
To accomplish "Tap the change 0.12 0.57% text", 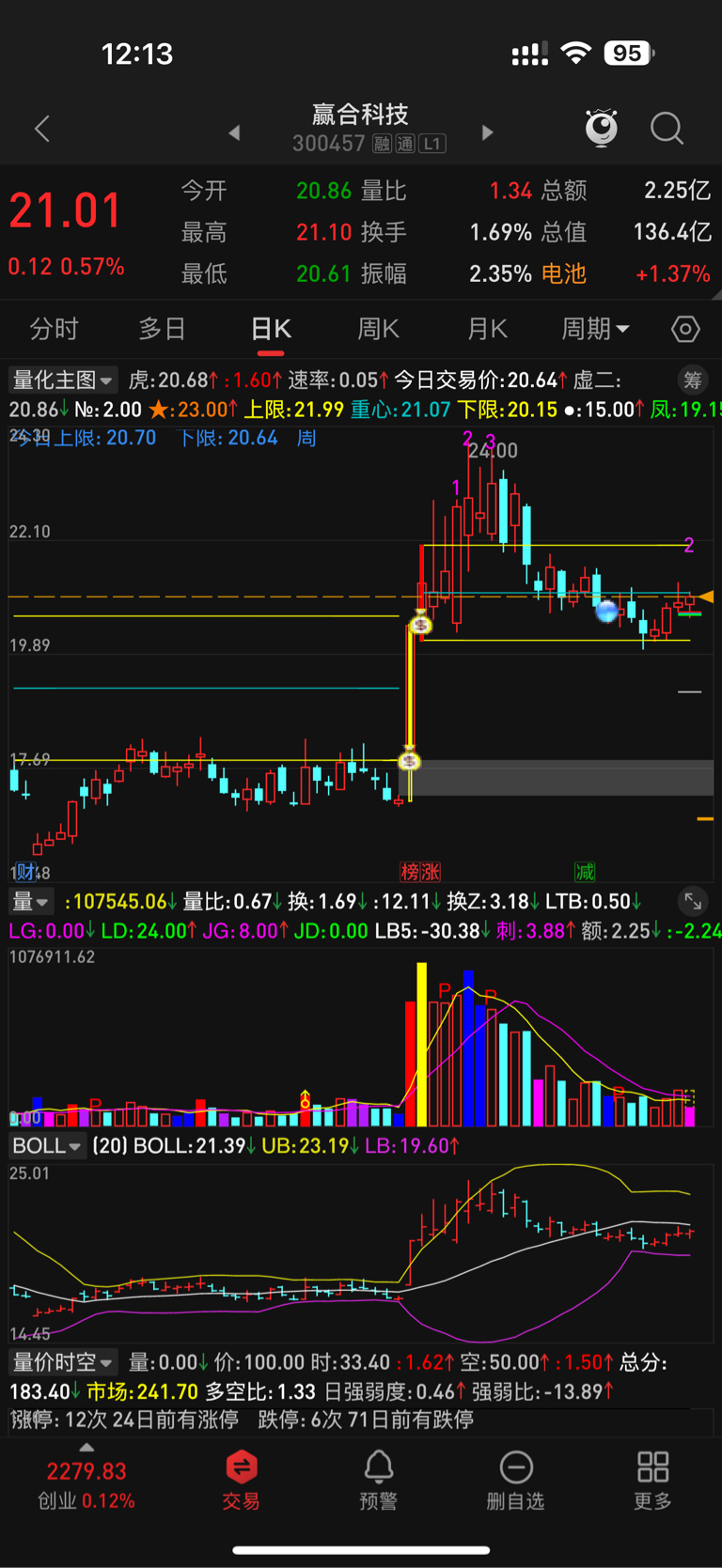I will 66,267.
